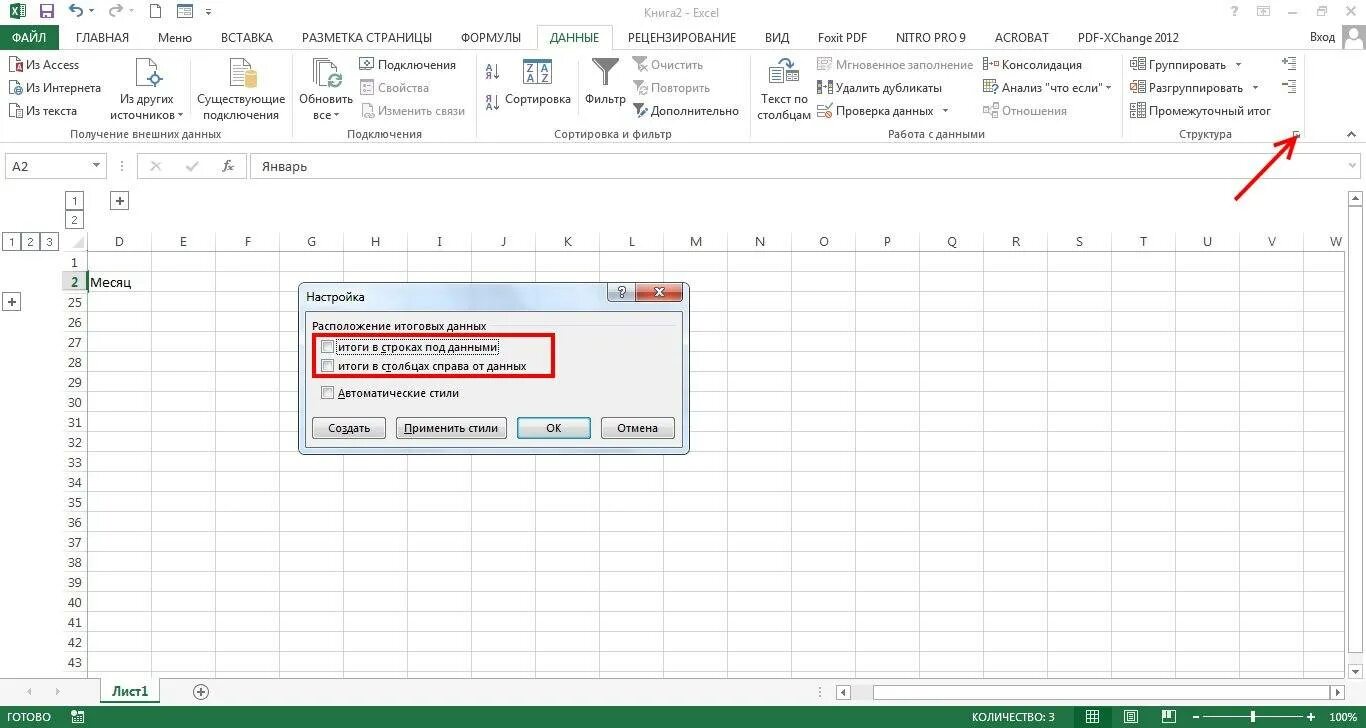Viewport: 1366px width, 728px height.
Task: Click the hide detail icon in Структура
Action: [1289, 88]
